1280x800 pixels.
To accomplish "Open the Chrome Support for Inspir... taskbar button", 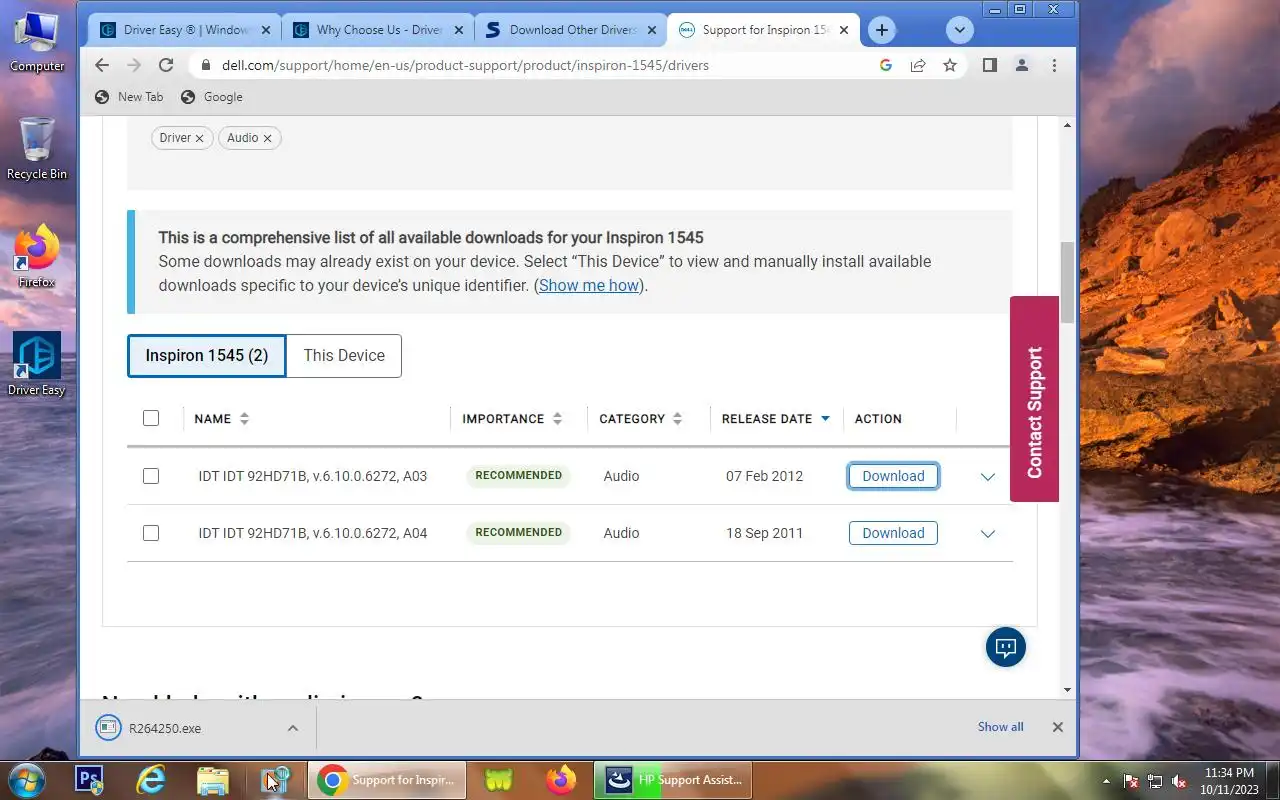I will pos(388,780).
